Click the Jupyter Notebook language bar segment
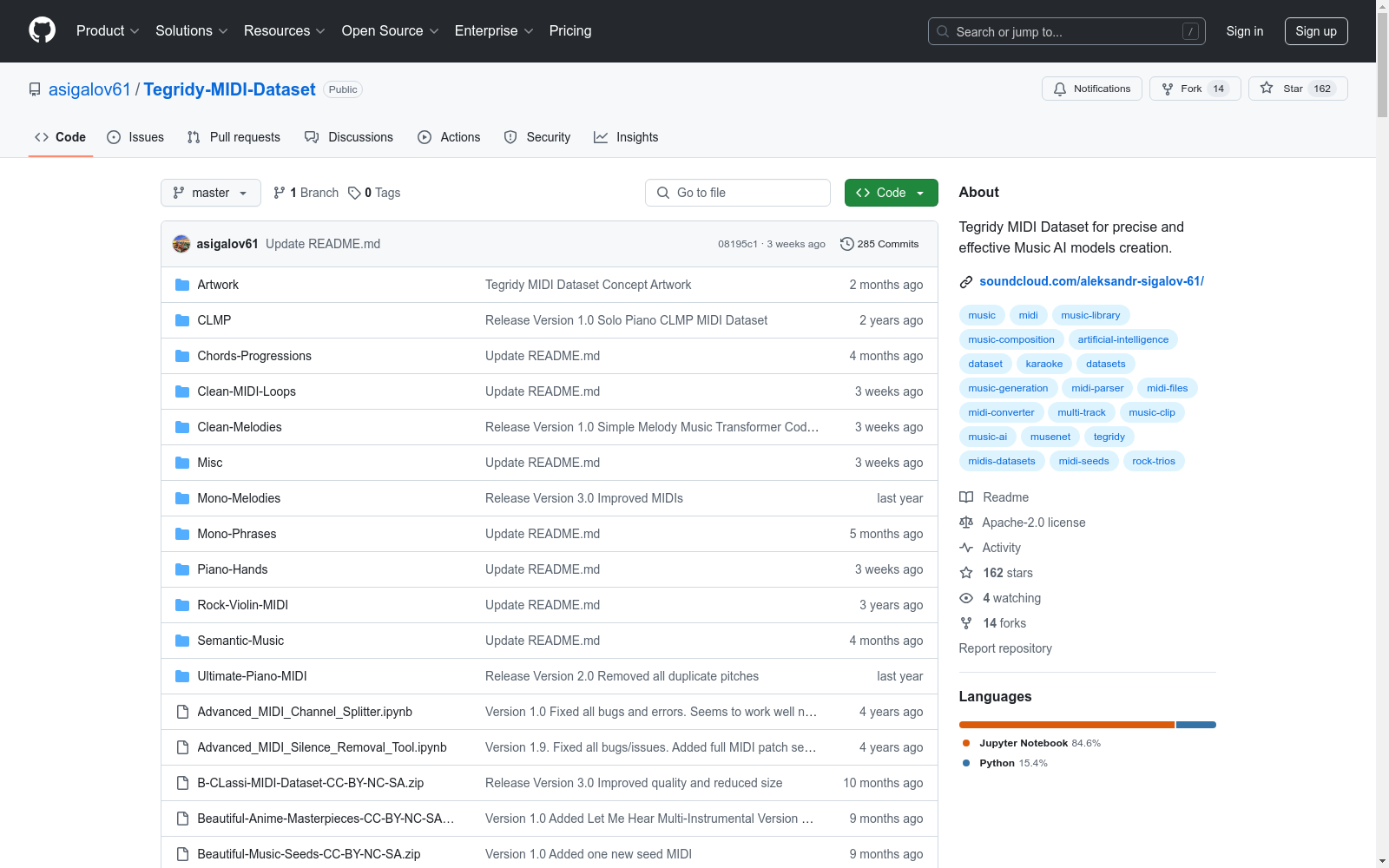This screenshot has width=1389, height=868. [1067, 725]
